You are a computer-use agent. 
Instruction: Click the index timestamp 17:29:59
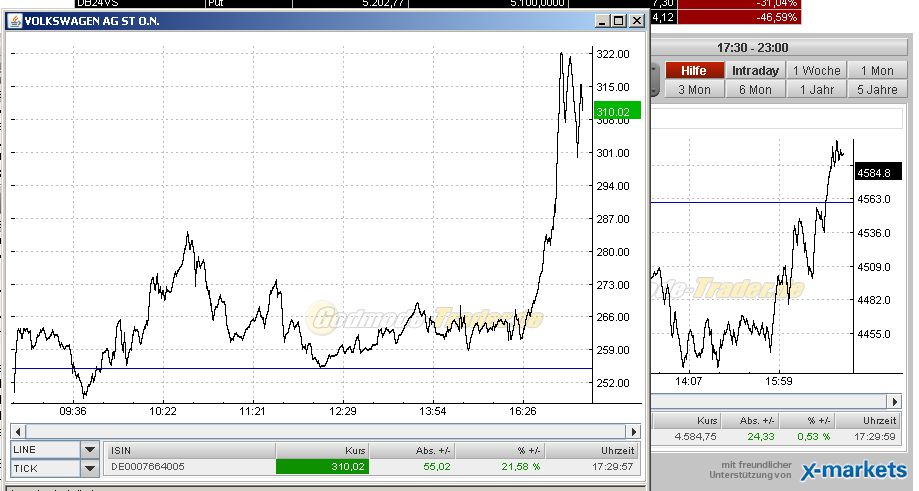tap(874, 437)
